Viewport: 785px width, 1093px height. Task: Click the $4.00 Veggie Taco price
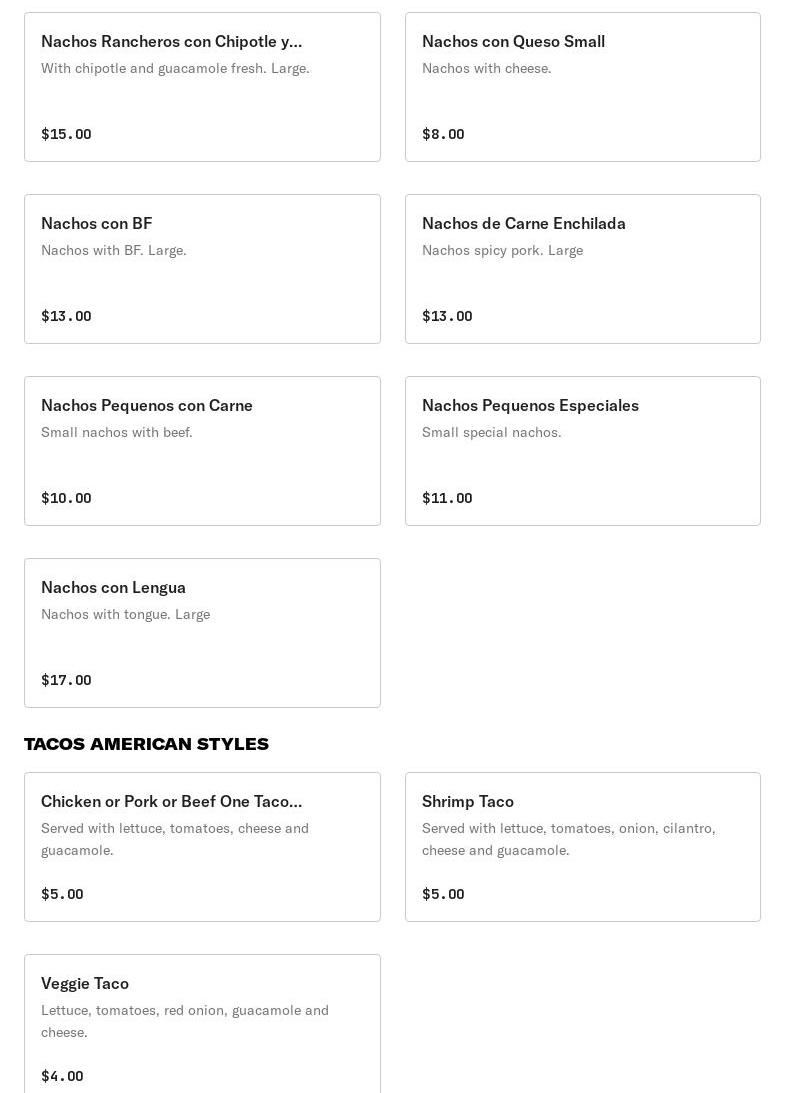[62, 1076]
